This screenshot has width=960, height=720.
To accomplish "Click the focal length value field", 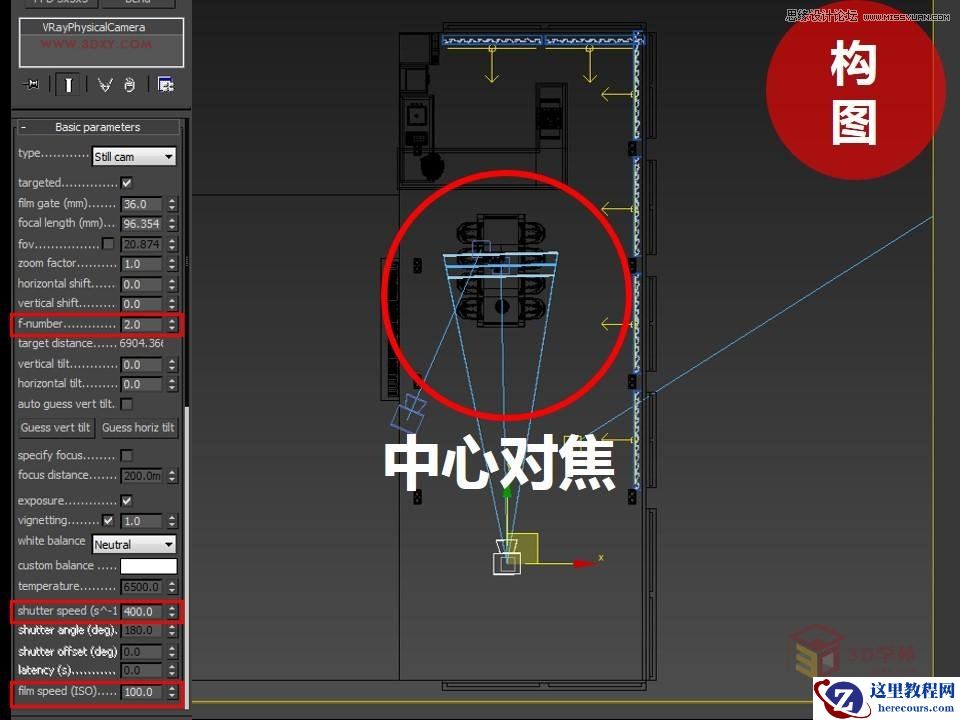I will 141,224.
